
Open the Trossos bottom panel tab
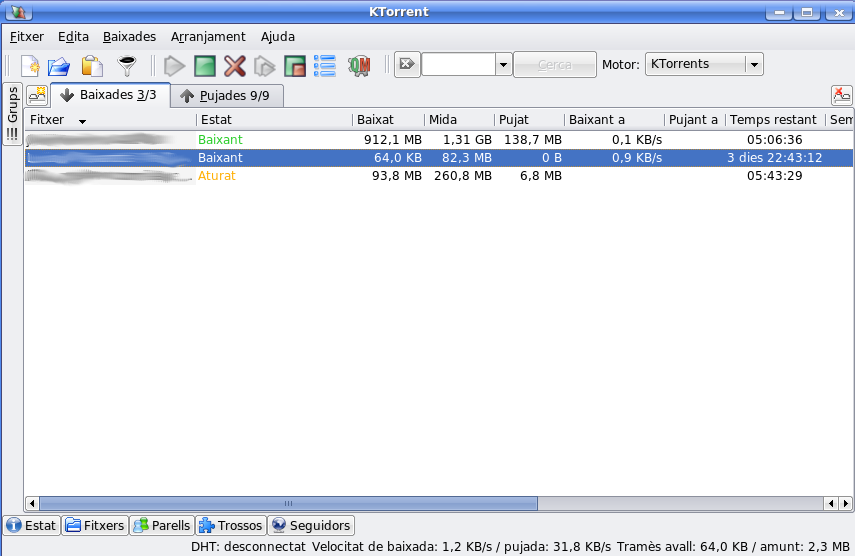231,525
